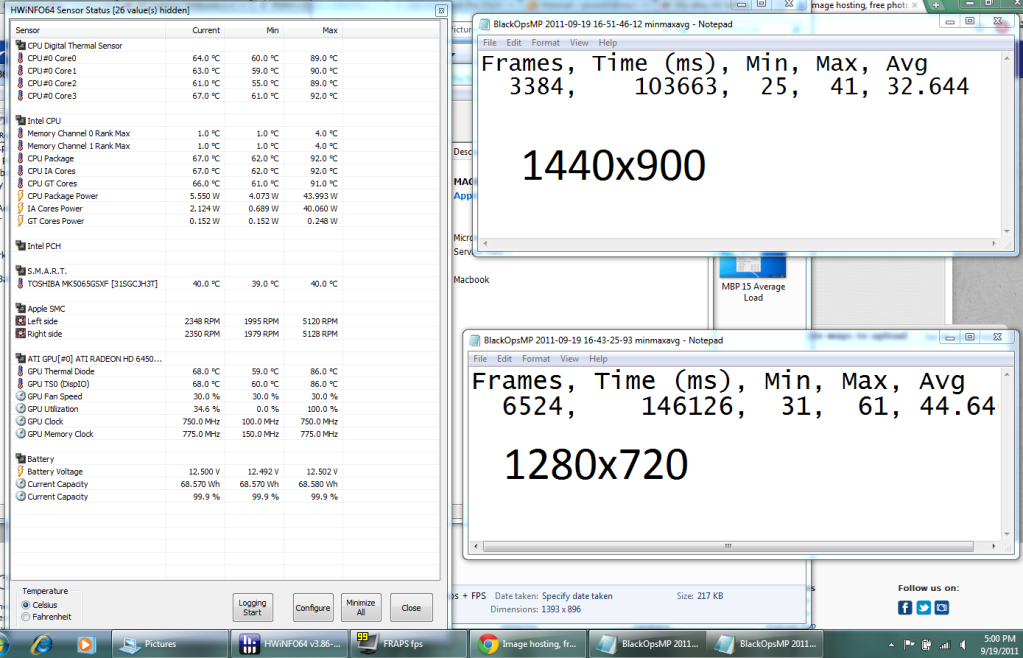Click the GPU Utilization gauge icon
Viewport: 1023px width, 658px height.
tap(20, 409)
